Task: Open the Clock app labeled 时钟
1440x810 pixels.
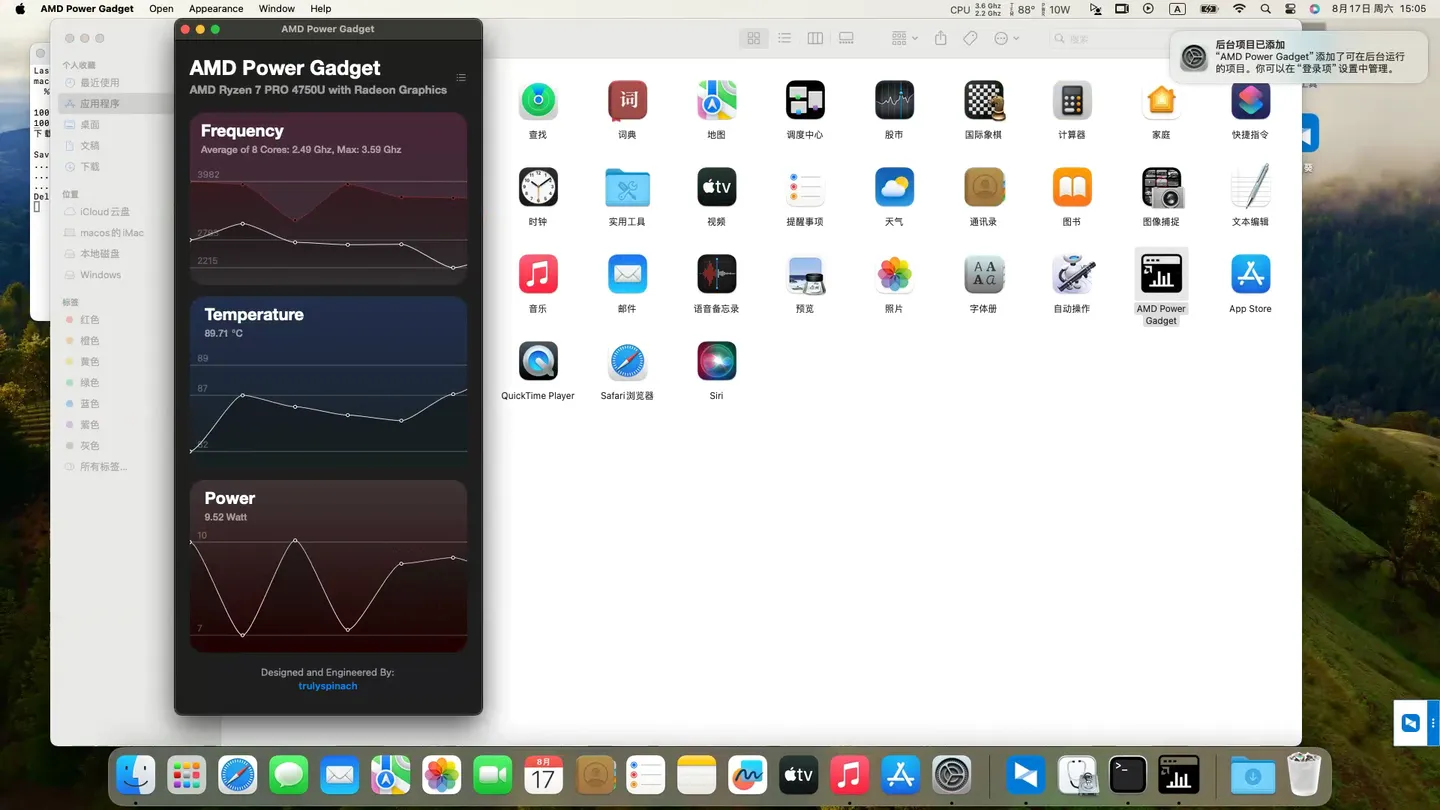Action: (538, 187)
